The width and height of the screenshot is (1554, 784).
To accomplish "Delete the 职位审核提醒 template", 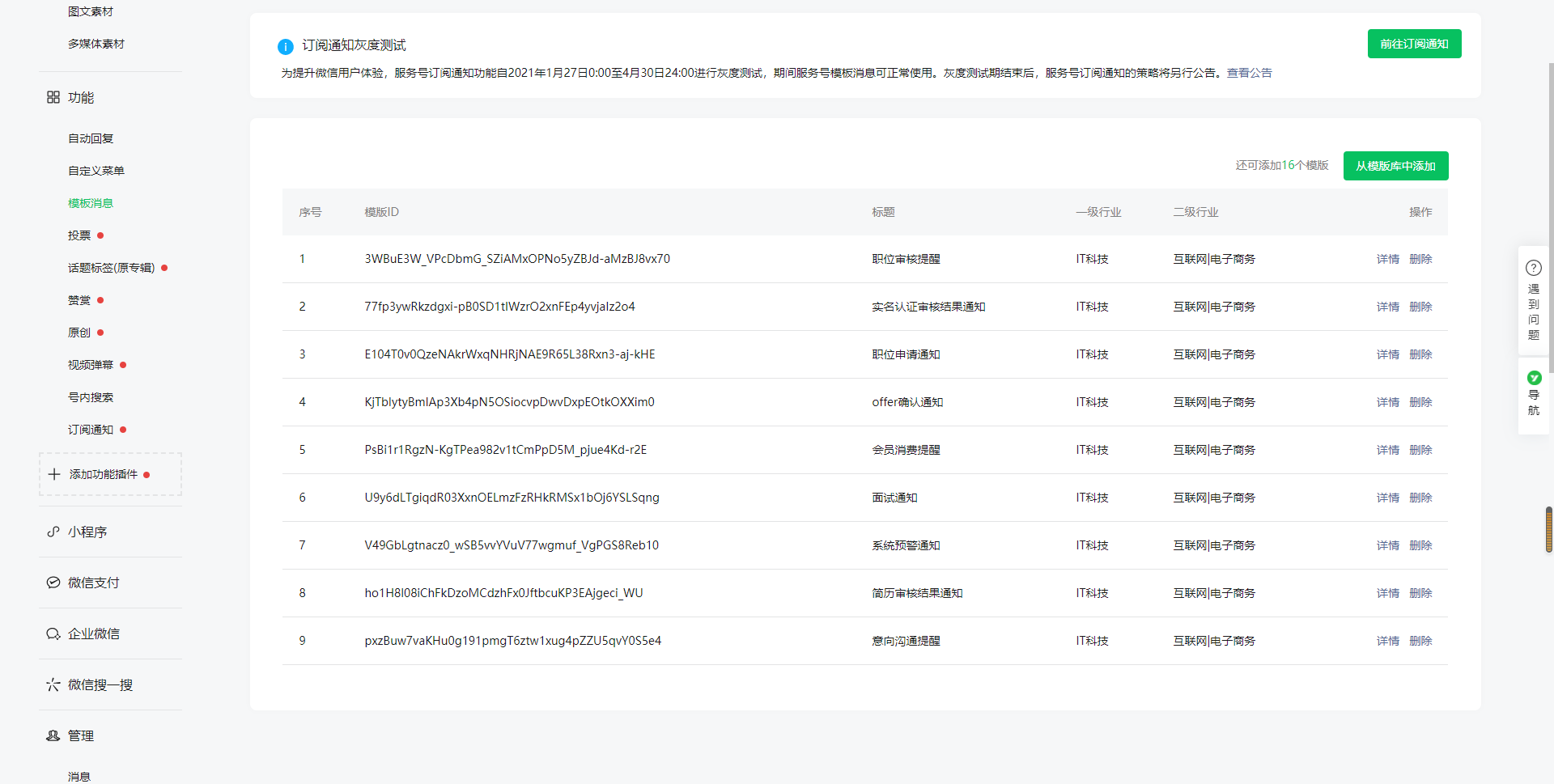I will point(1420,259).
